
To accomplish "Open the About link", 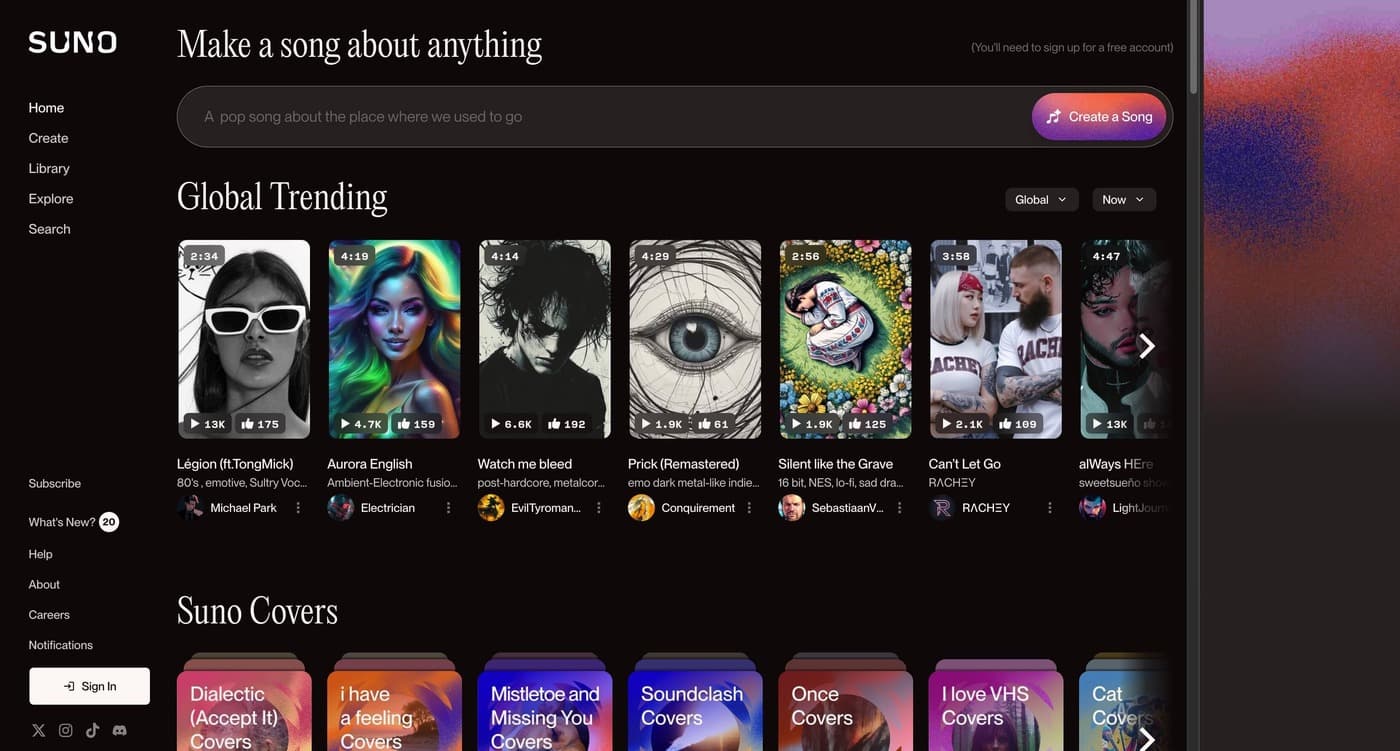I will 44,585.
